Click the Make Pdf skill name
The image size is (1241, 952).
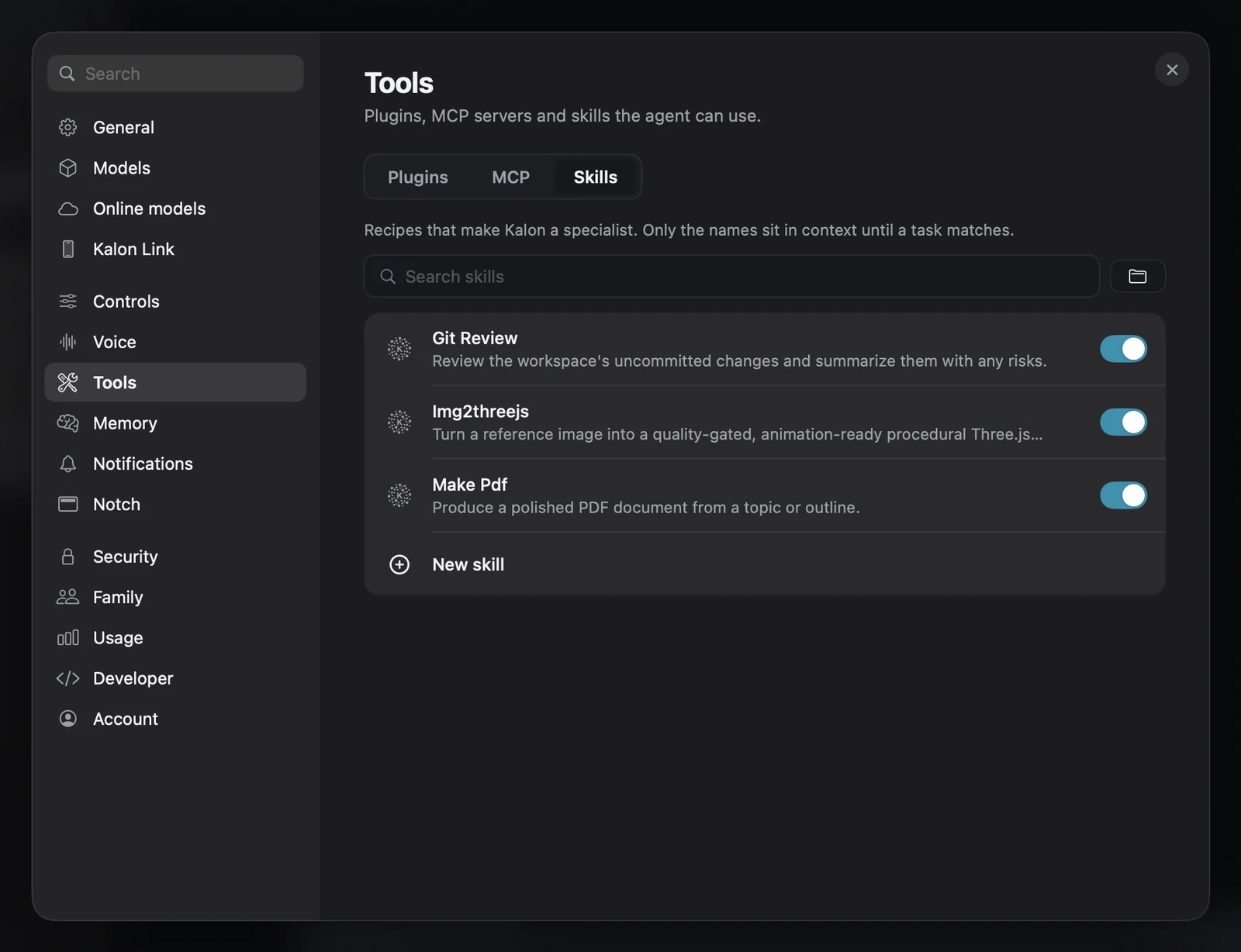coord(470,485)
